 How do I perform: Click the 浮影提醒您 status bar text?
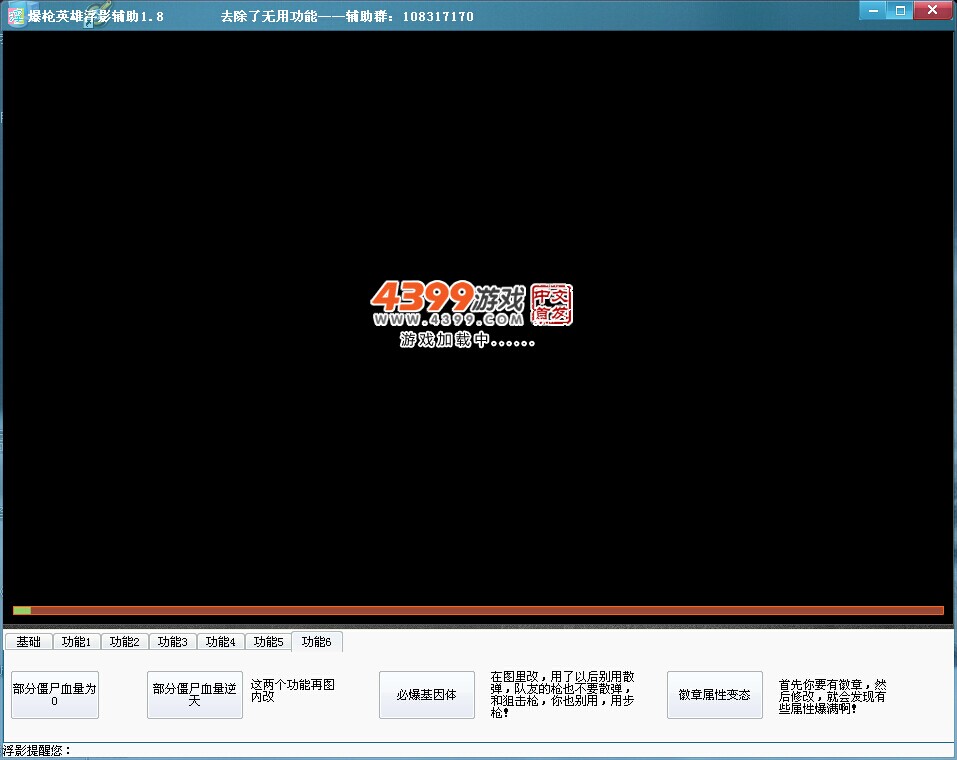point(37,751)
